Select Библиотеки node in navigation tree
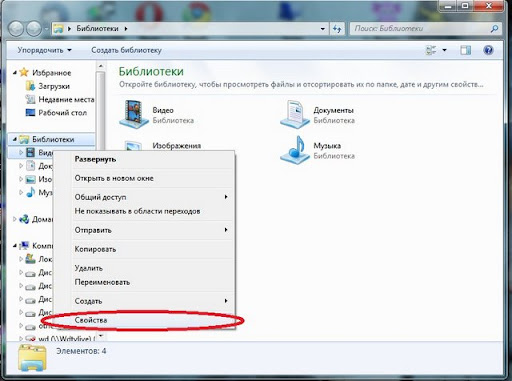Screen dimensions: 512x381 (x=53, y=139)
